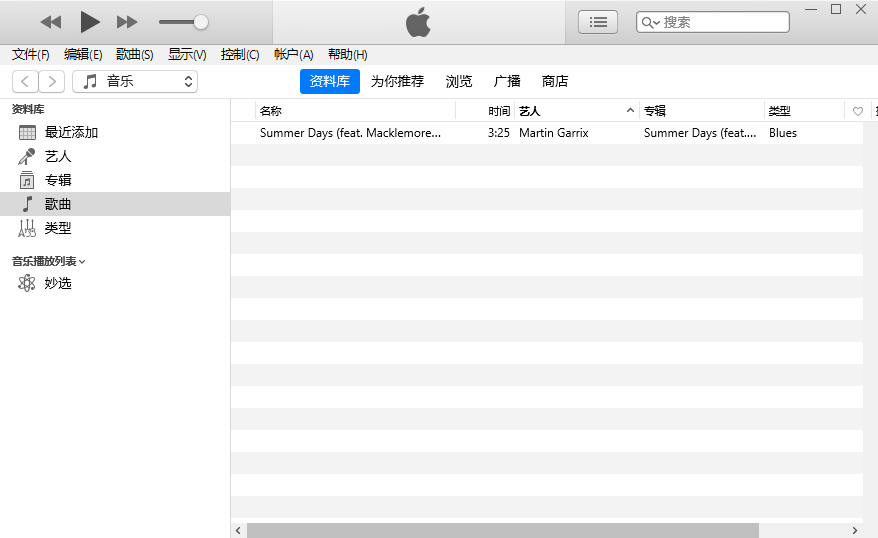Image resolution: width=878 pixels, height=538 pixels.
Task: Skip forward with the fast-forward button
Action: point(127,22)
